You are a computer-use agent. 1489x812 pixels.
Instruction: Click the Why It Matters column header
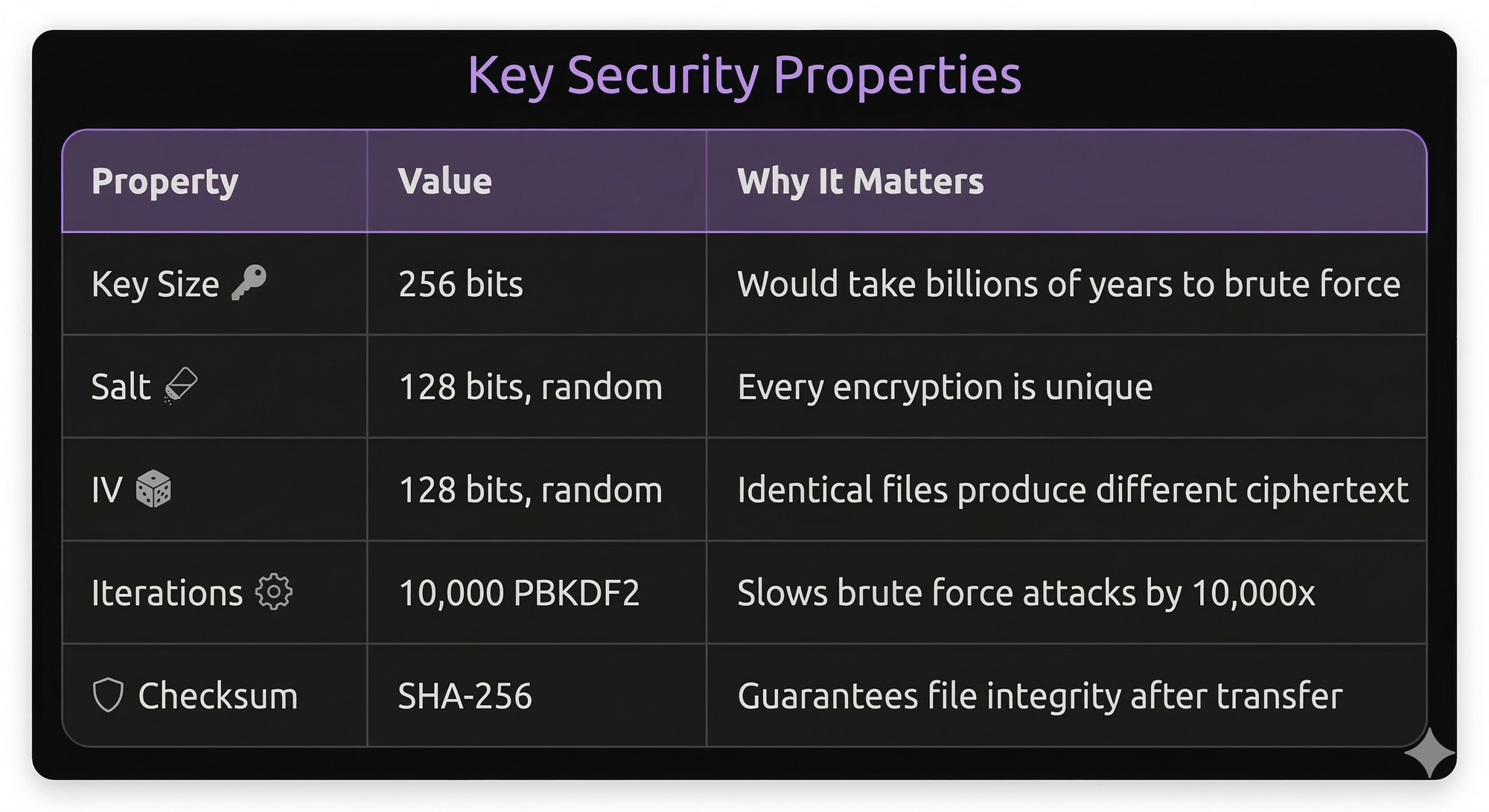pyautogui.click(x=860, y=181)
